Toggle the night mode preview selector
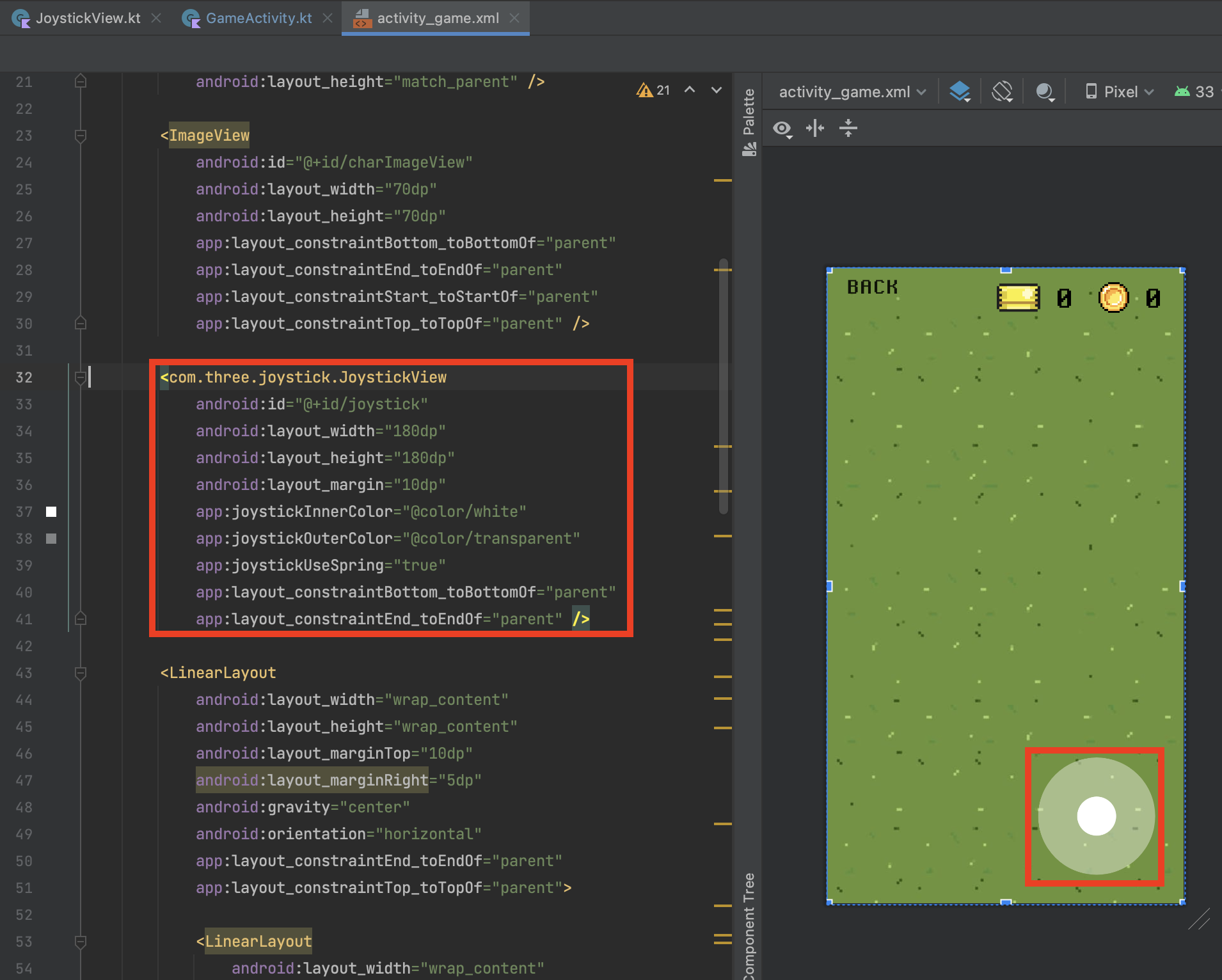This screenshot has width=1222, height=980. (x=1044, y=91)
